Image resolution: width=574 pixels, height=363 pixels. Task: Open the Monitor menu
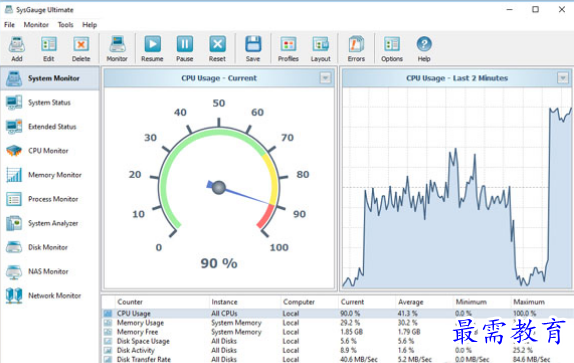point(36,25)
